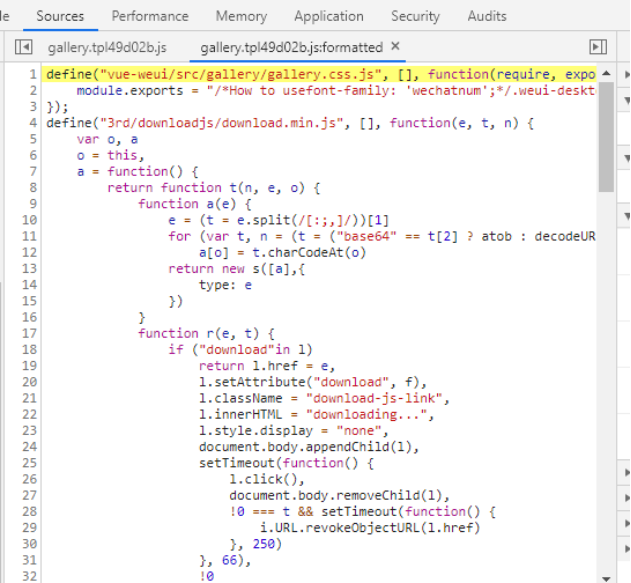
Task: Click "document.body.removeChild(l),"
Action: pos(340,495)
